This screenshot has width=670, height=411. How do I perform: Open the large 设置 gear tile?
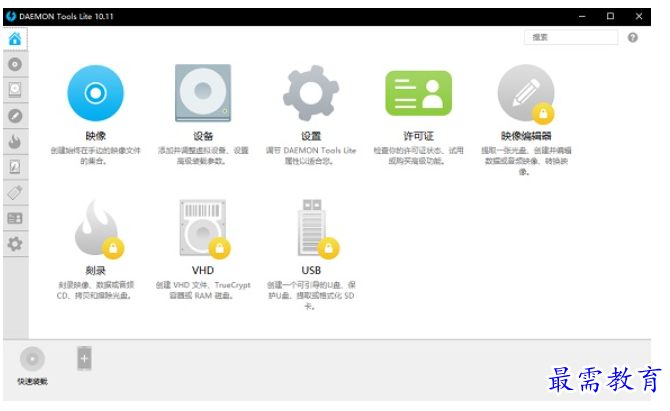click(x=311, y=93)
